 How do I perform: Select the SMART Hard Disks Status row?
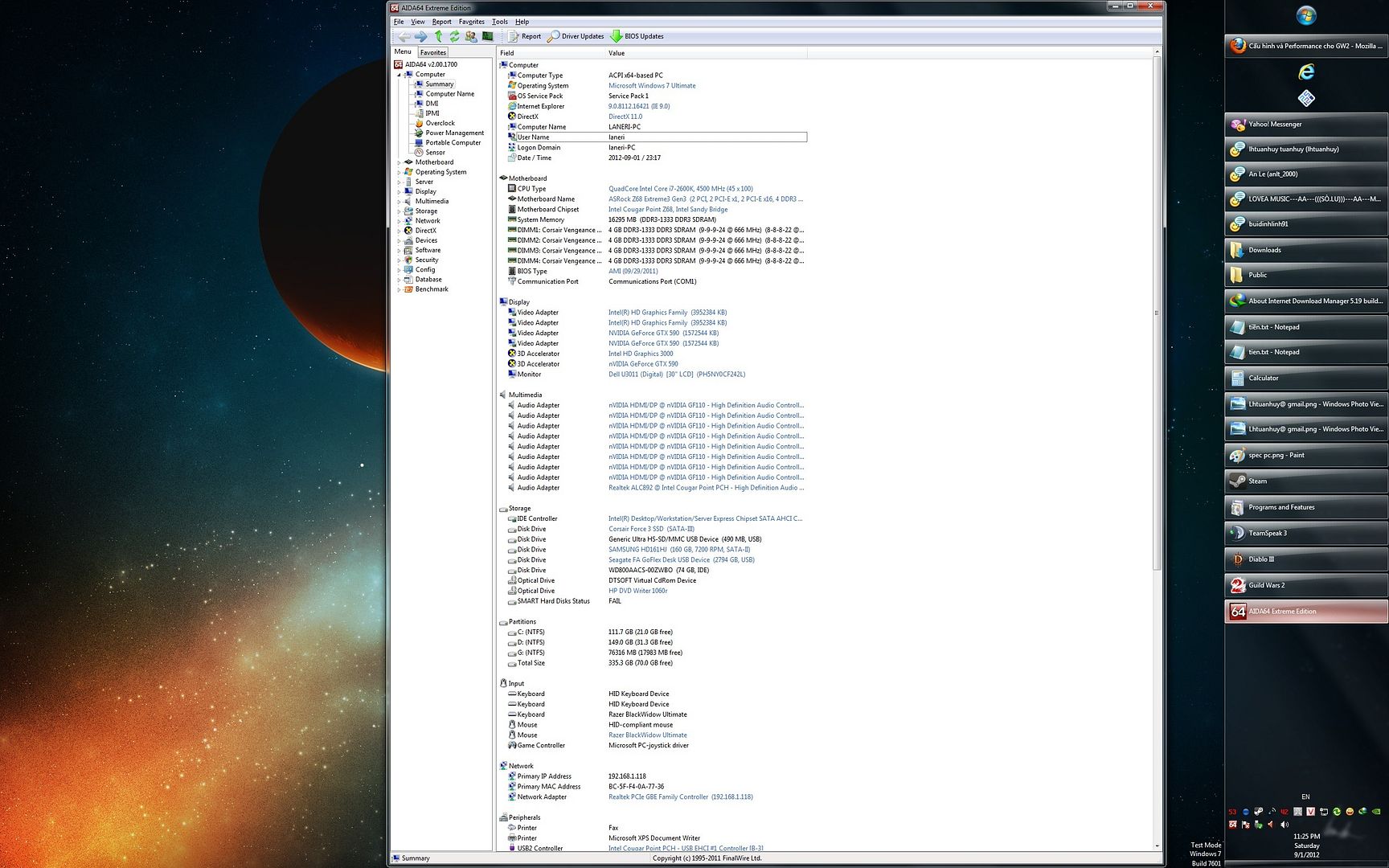657,601
